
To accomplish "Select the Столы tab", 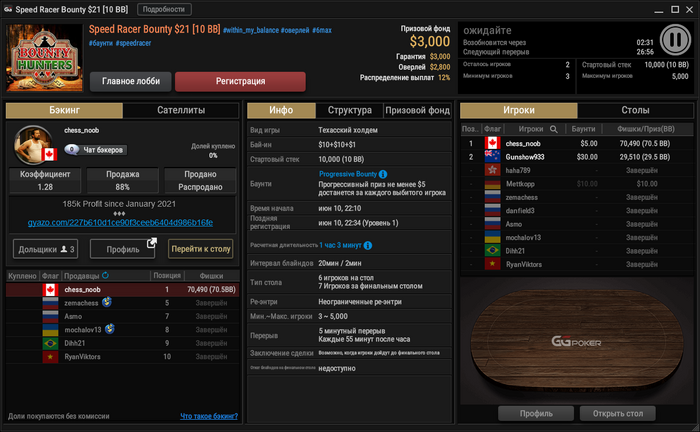I will coord(635,110).
